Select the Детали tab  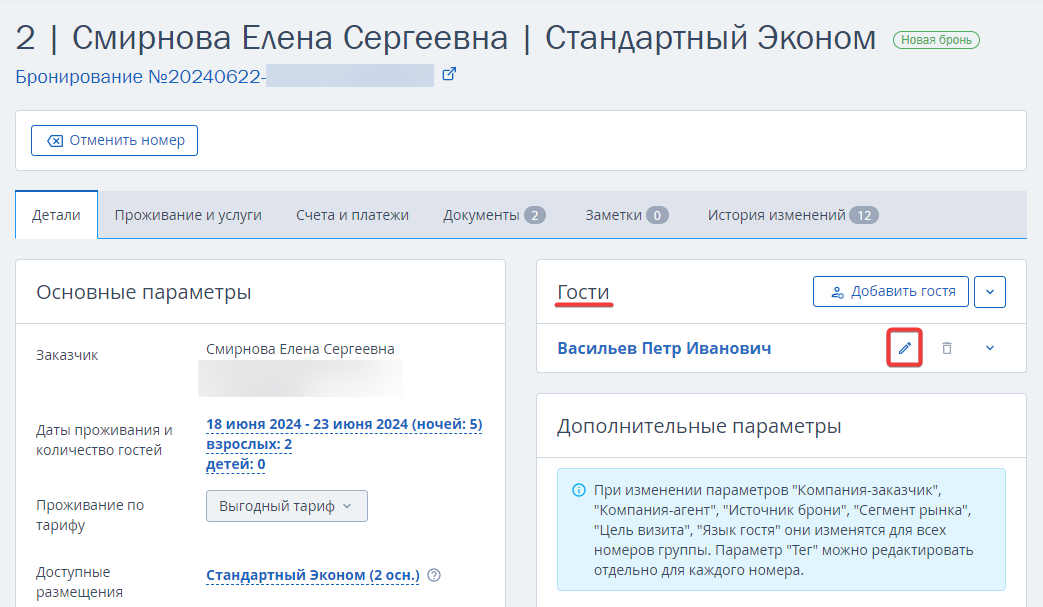click(57, 215)
